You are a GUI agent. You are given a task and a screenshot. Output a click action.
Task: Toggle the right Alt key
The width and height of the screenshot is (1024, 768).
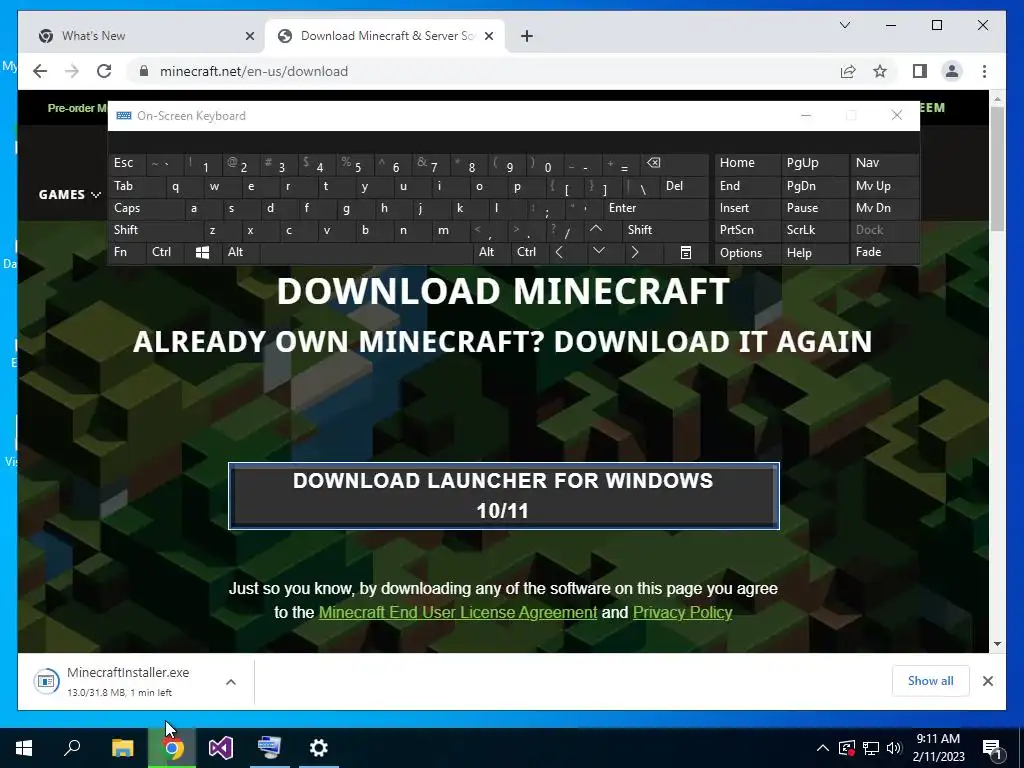491,252
